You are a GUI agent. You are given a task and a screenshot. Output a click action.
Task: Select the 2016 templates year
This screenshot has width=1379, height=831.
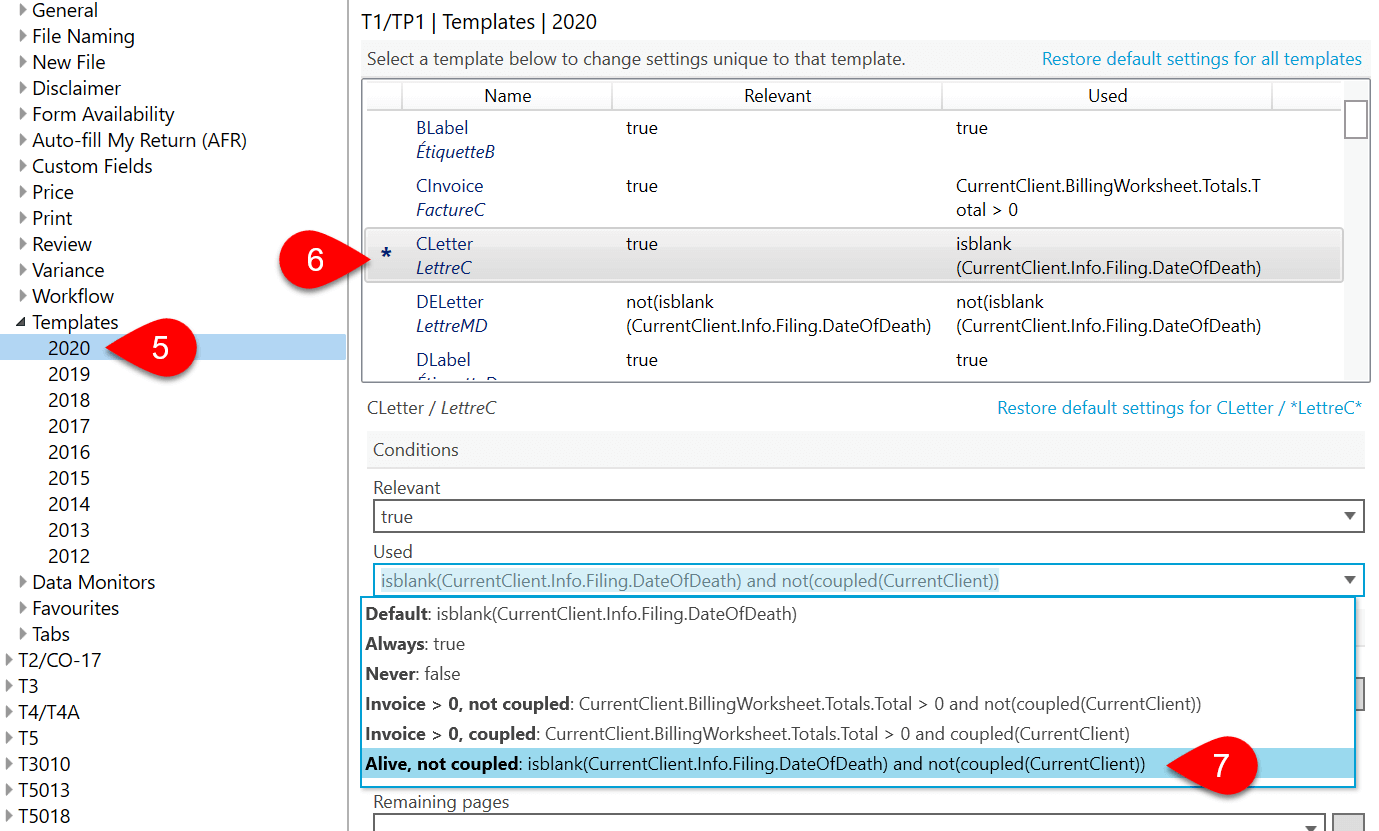[69, 452]
